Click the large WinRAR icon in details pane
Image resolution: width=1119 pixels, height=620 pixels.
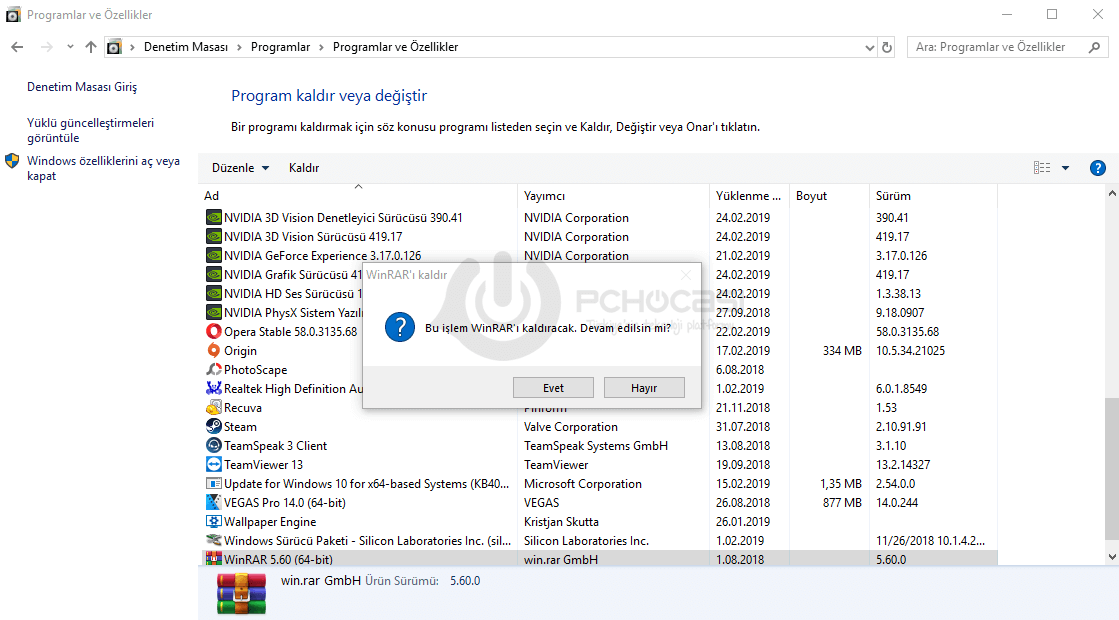point(241,594)
